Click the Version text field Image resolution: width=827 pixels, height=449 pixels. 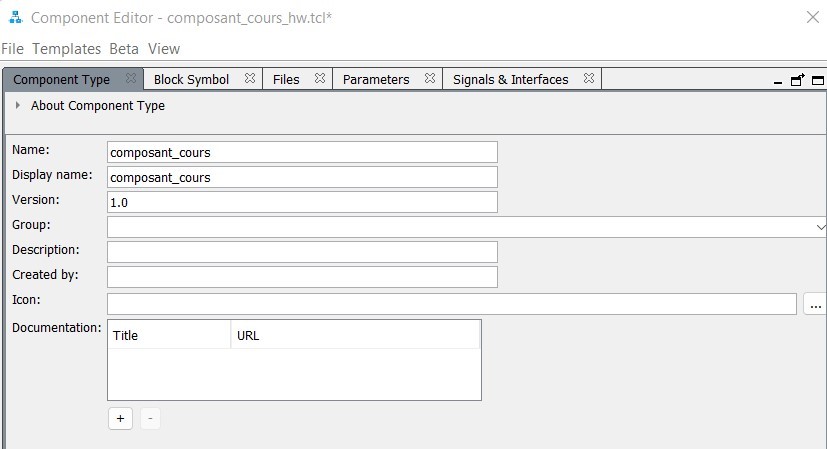302,202
